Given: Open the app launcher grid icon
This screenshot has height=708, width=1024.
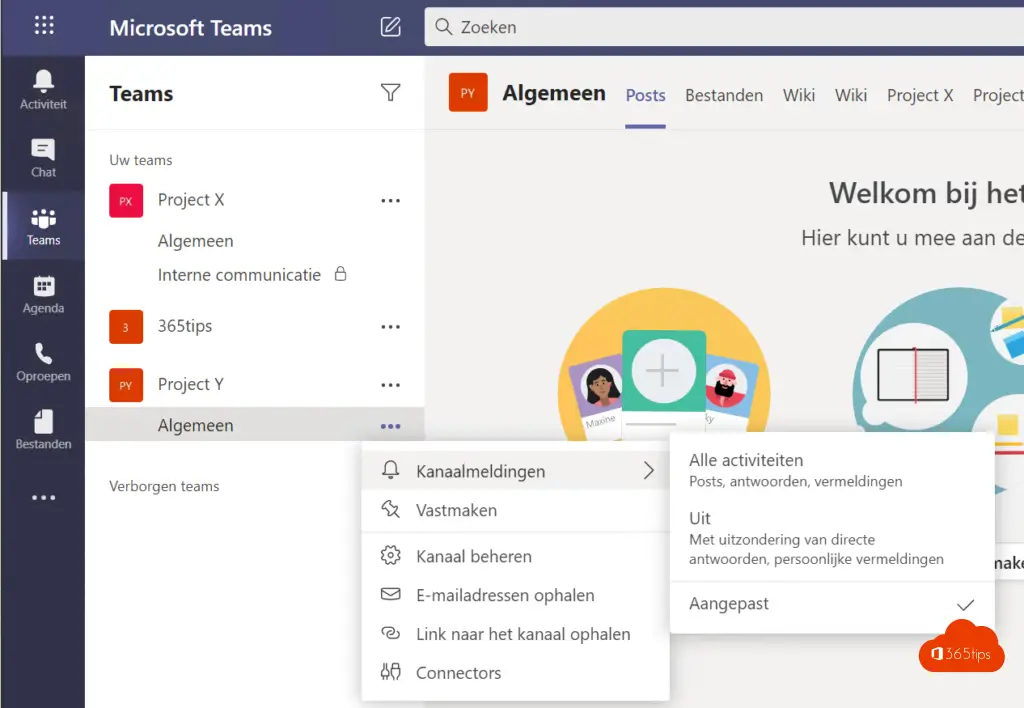Looking at the screenshot, I should point(44,25).
